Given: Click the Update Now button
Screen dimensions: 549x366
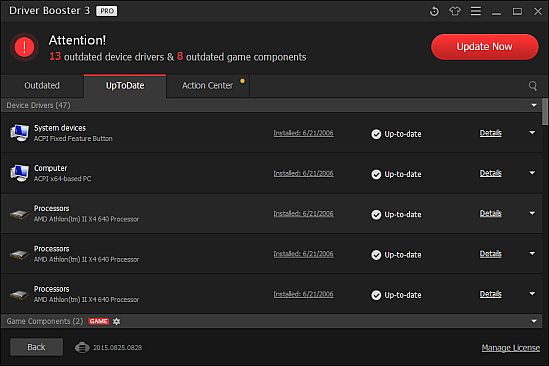Looking at the screenshot, I should pyautogui.click(x=485, y=47).
